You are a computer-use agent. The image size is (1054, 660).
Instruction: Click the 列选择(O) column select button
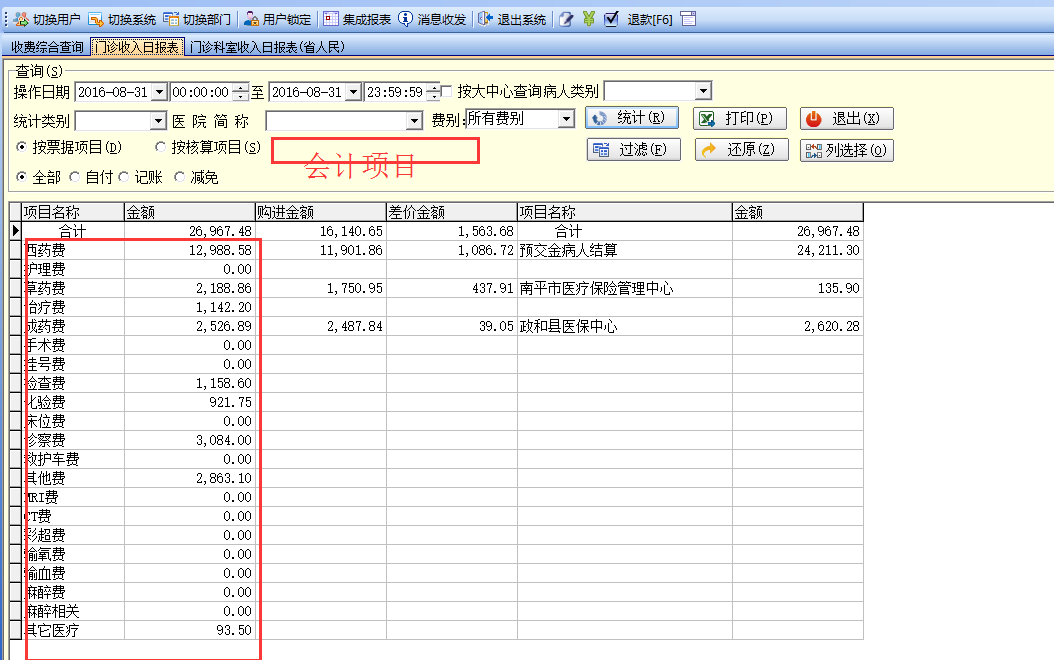[x=847, y=149]
